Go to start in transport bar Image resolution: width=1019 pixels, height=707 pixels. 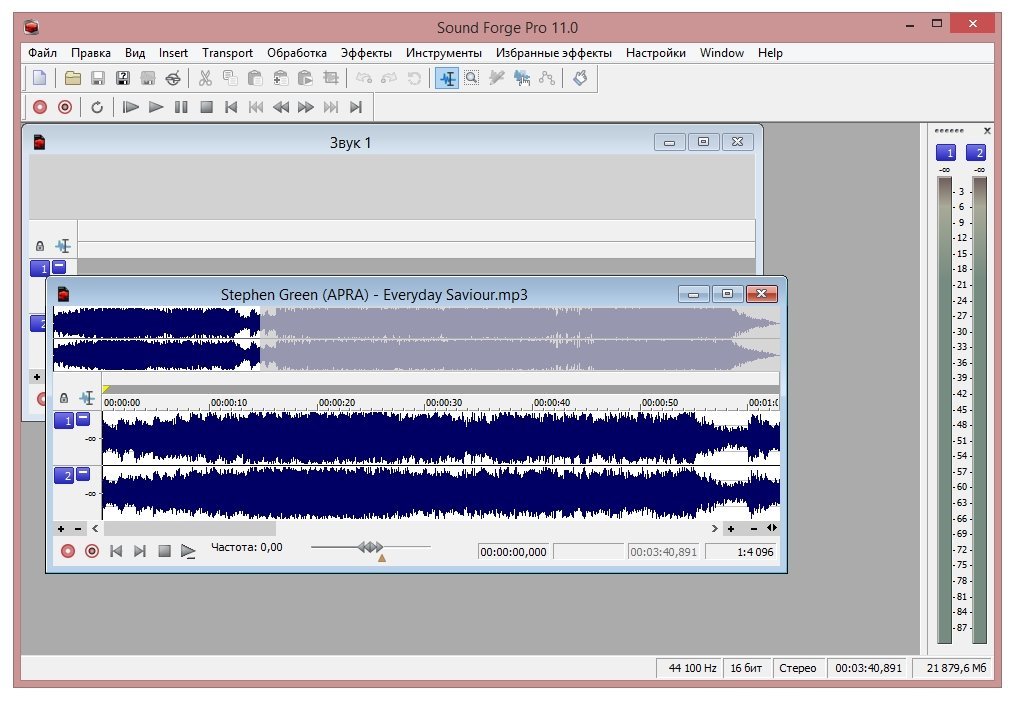[x=231, y=107]
